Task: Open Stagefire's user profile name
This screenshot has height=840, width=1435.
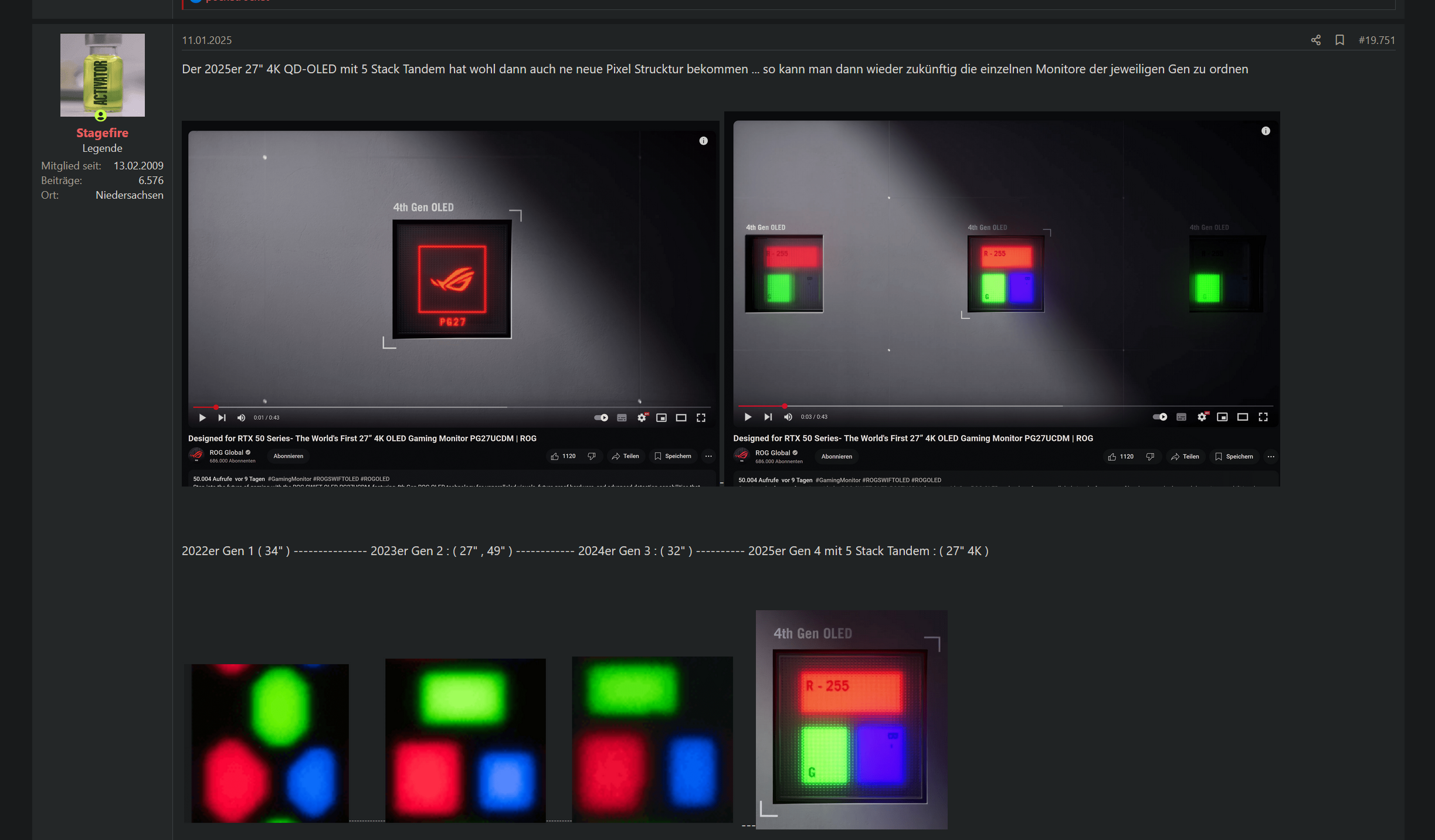Action: tap(102, 132)
